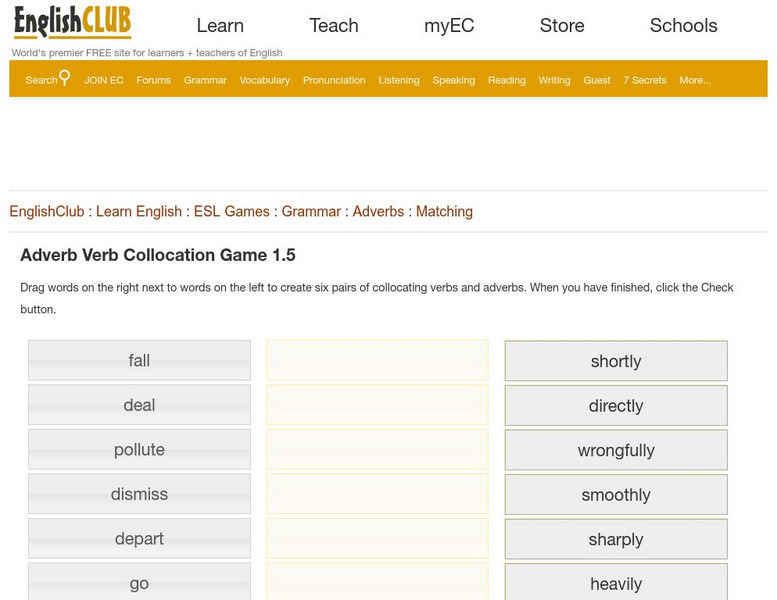This screenshot has width=777, height=600.
Task: Open the Learn menu
Action: (x=220, y=26)
